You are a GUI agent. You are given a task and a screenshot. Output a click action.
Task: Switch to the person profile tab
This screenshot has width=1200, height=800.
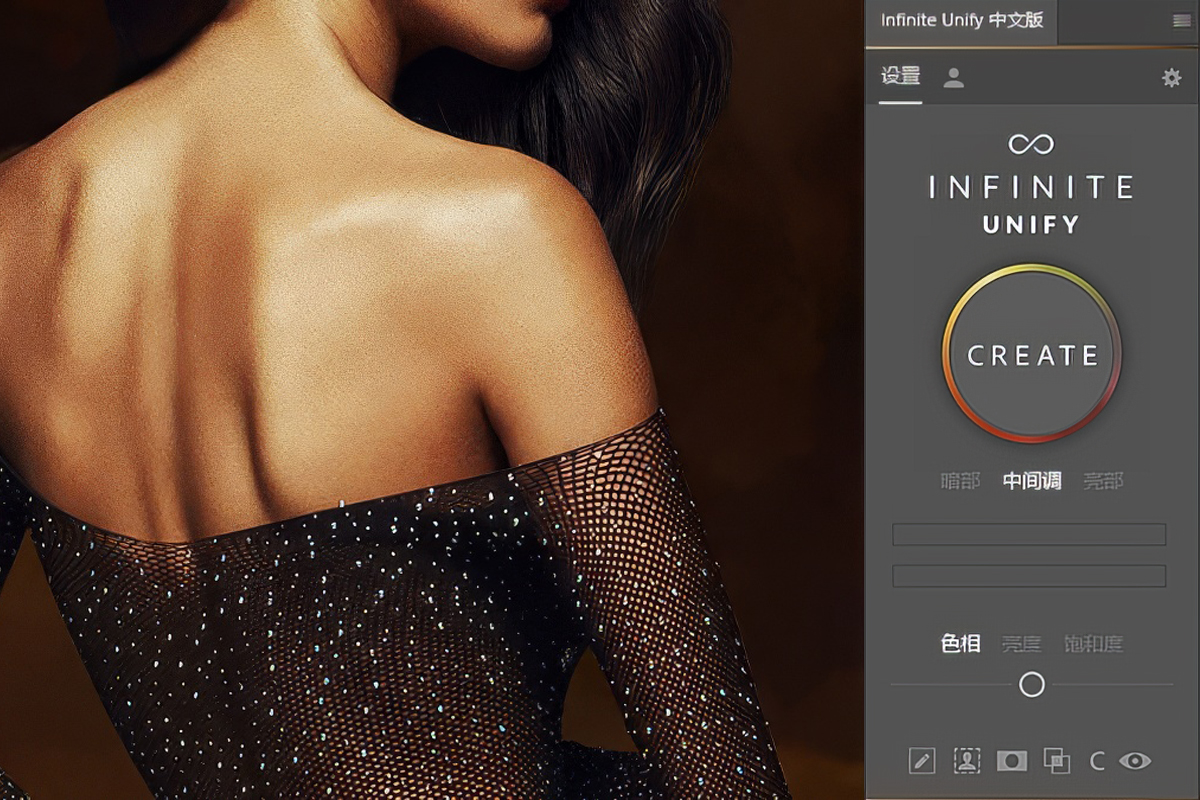click(x=954, y=78)
